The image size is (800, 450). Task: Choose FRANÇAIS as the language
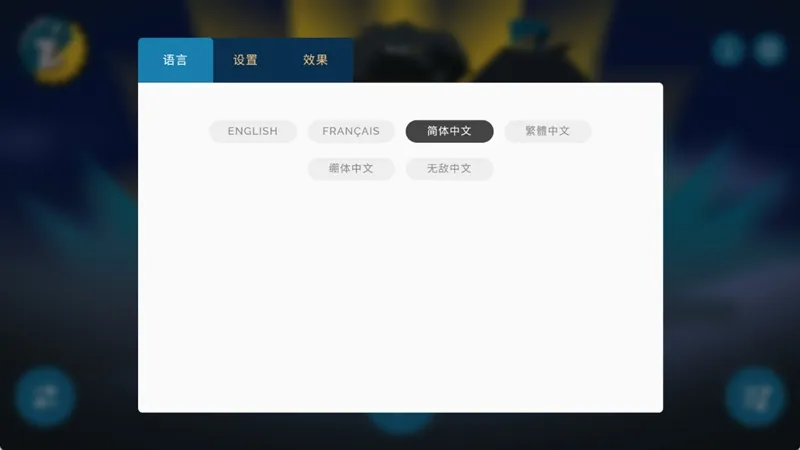click(351, 131)
